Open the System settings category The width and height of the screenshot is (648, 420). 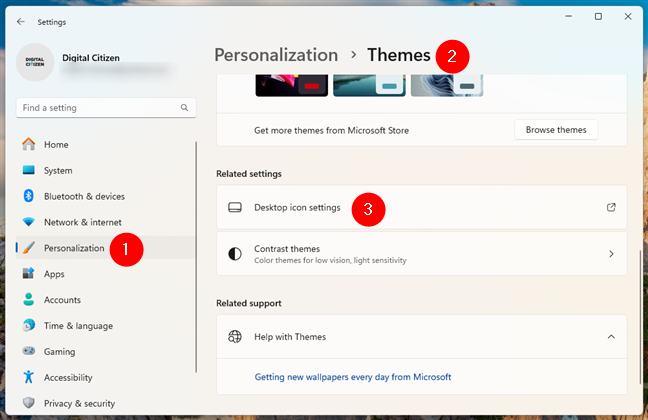click(105, 170)
